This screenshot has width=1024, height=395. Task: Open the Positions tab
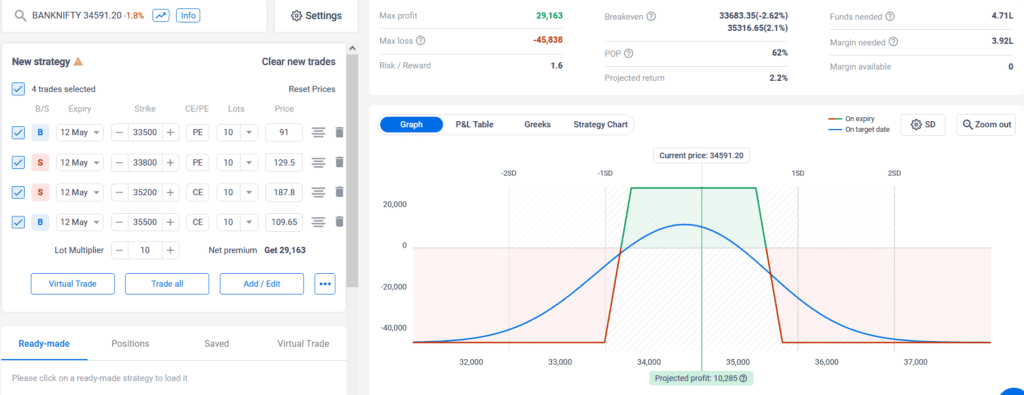coord(130,343)
